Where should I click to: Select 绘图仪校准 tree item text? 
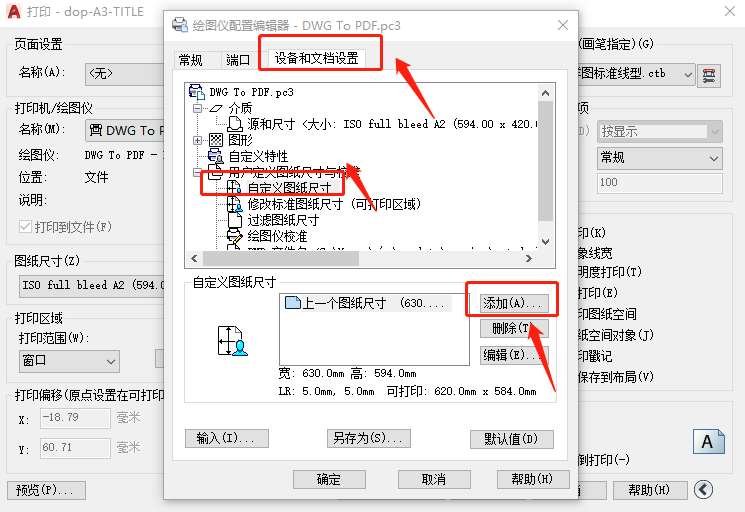(277, 236)
